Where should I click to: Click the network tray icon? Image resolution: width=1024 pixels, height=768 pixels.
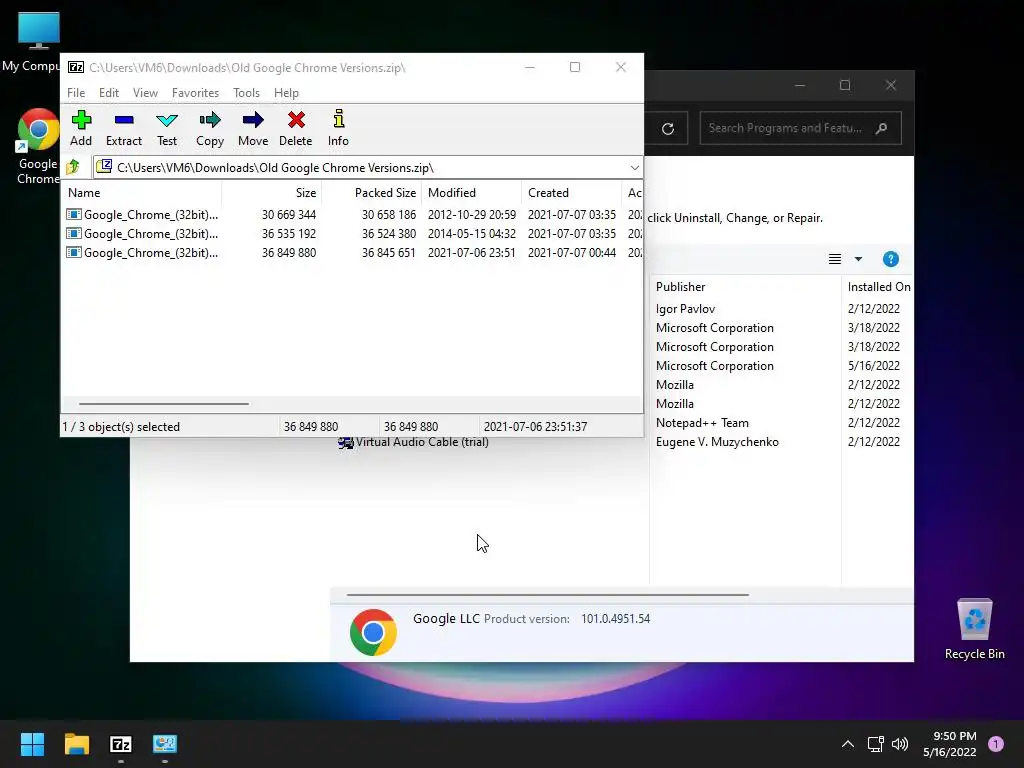875,744
